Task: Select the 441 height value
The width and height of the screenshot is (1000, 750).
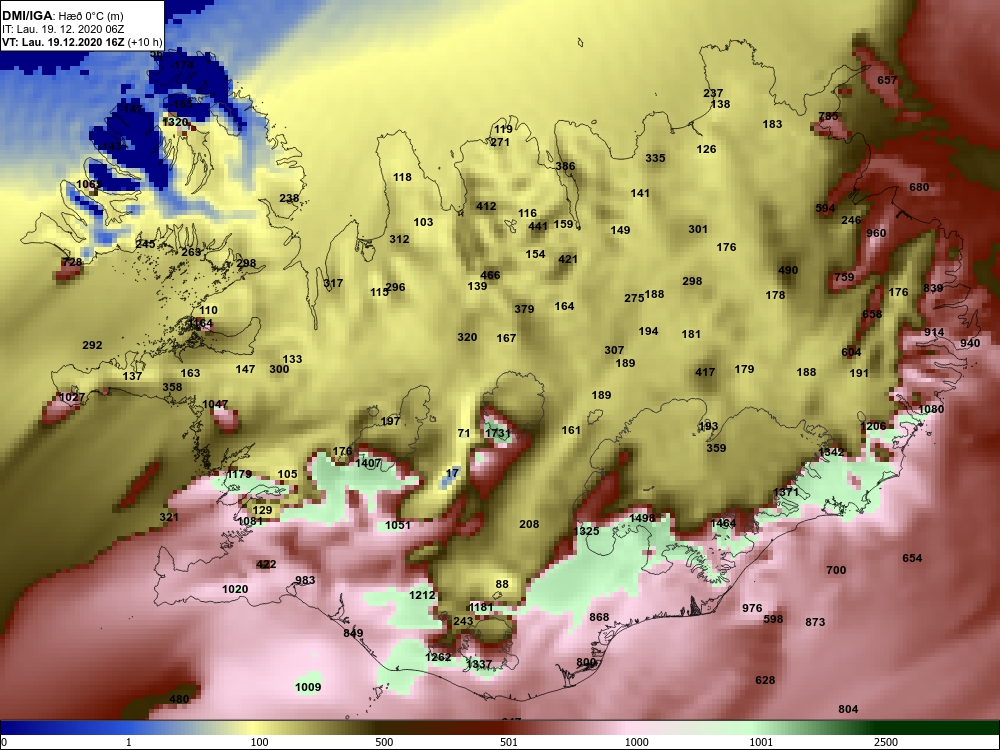Action: click(538, 226)
